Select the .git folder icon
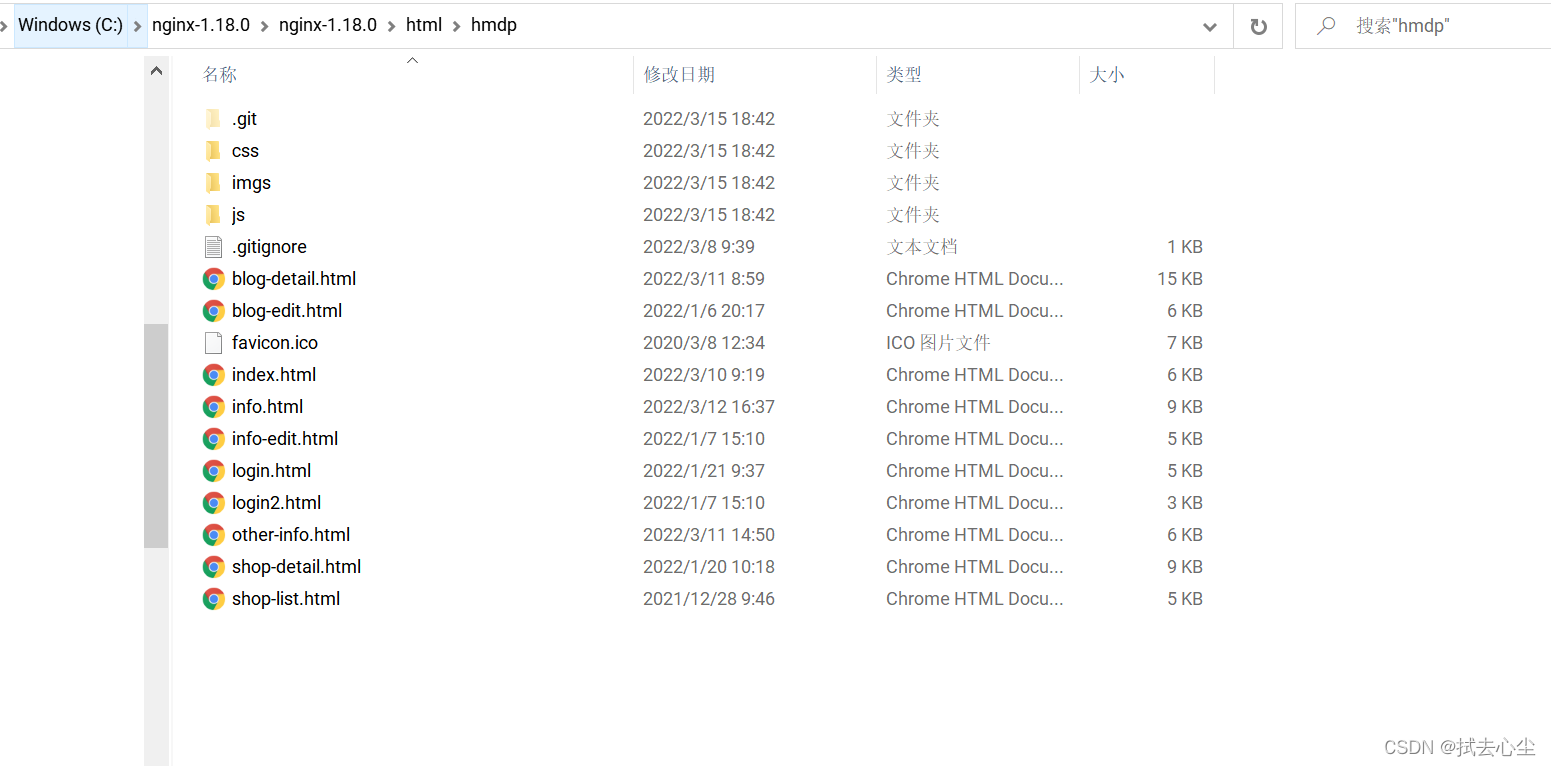The height and width of the screenshot is (766, 1551). point(213,119)
